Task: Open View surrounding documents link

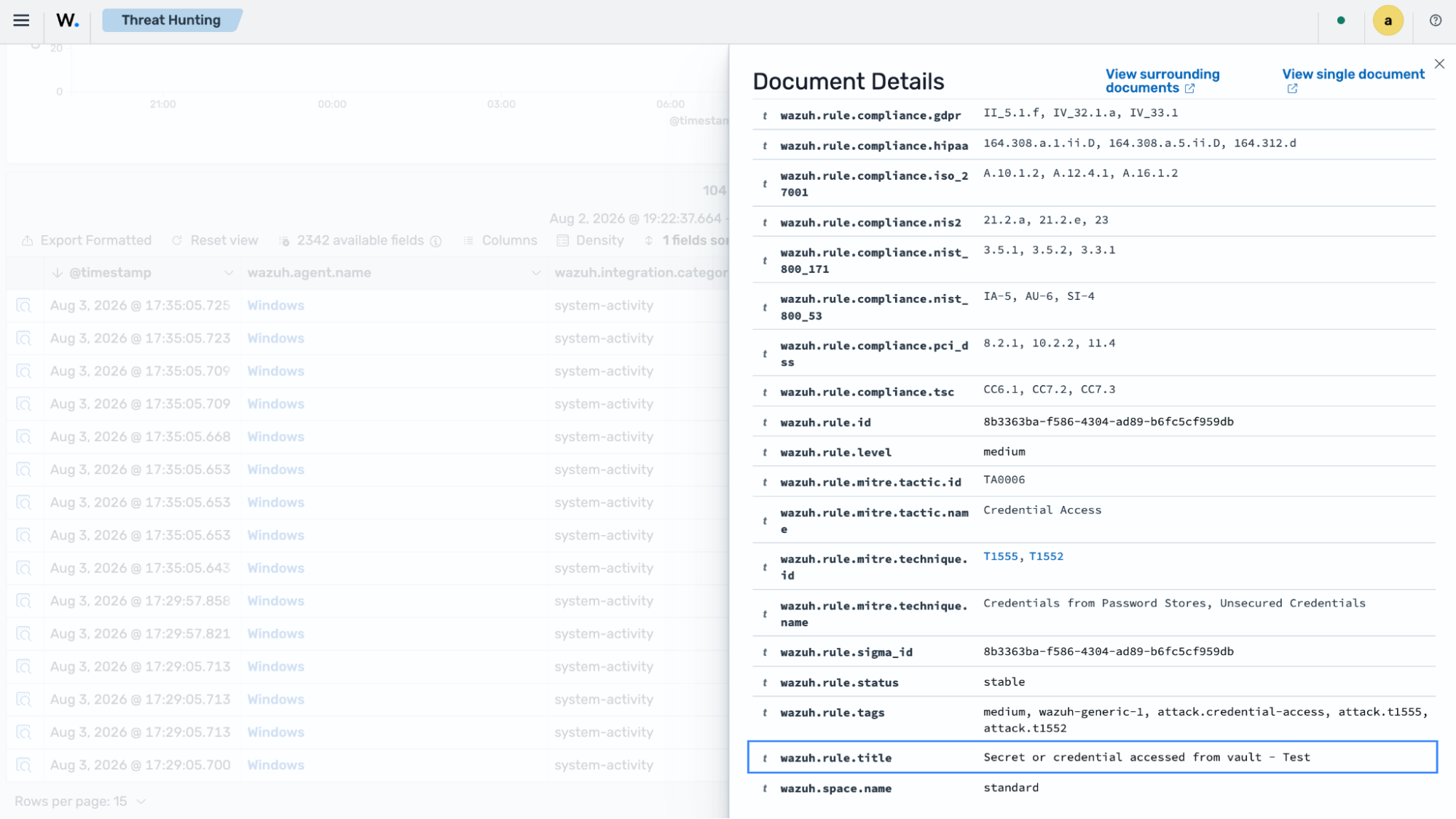Action: pos(1162,81)
